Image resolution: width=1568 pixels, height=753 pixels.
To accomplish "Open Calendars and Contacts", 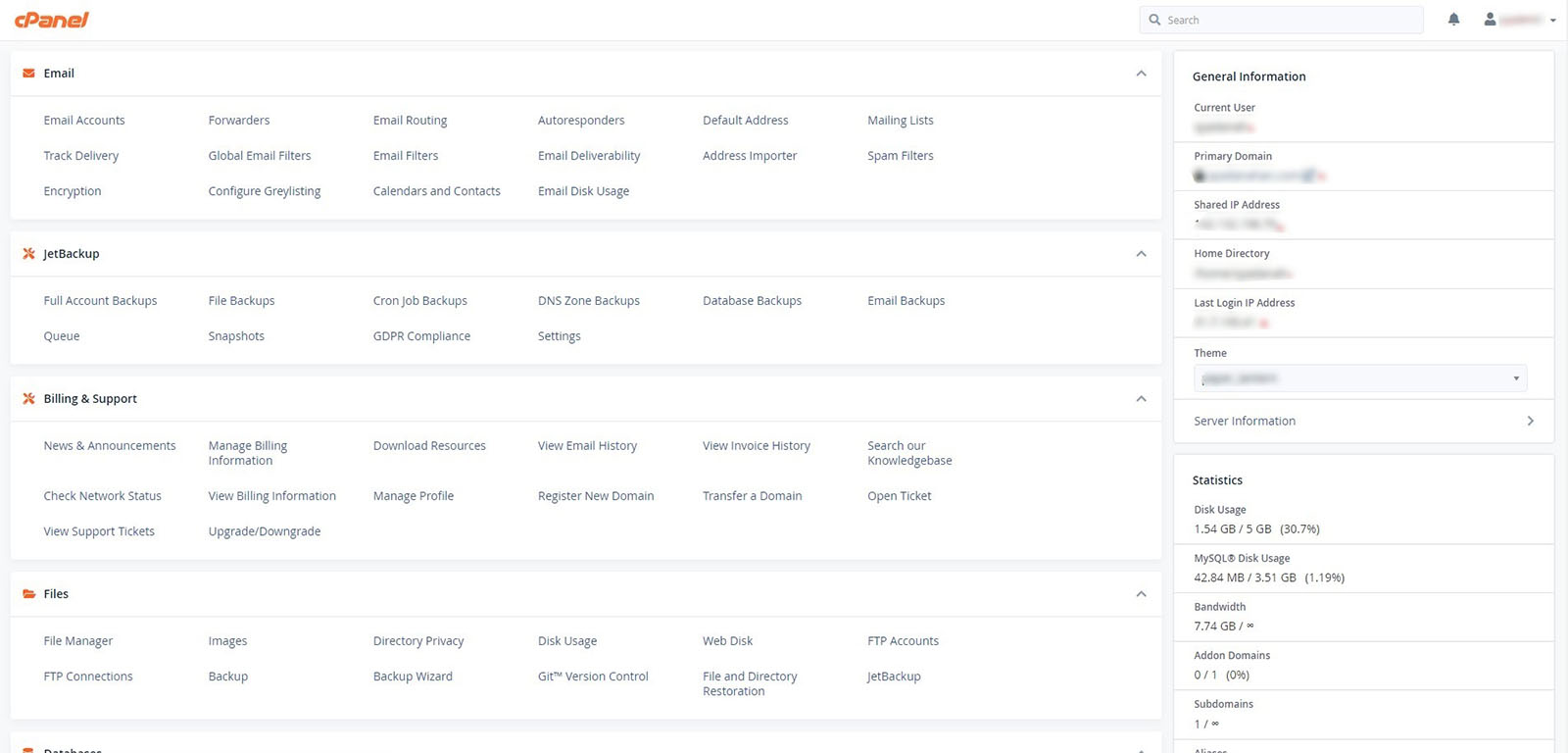I will (x=436, y=191).
